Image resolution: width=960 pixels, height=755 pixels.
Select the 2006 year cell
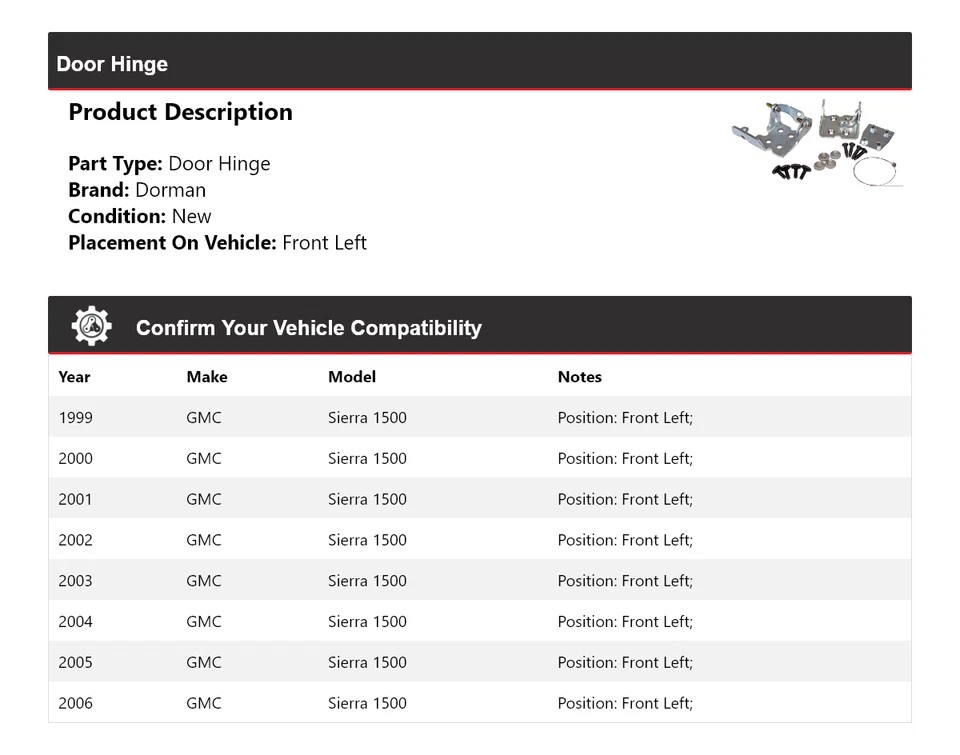(75, 703)
